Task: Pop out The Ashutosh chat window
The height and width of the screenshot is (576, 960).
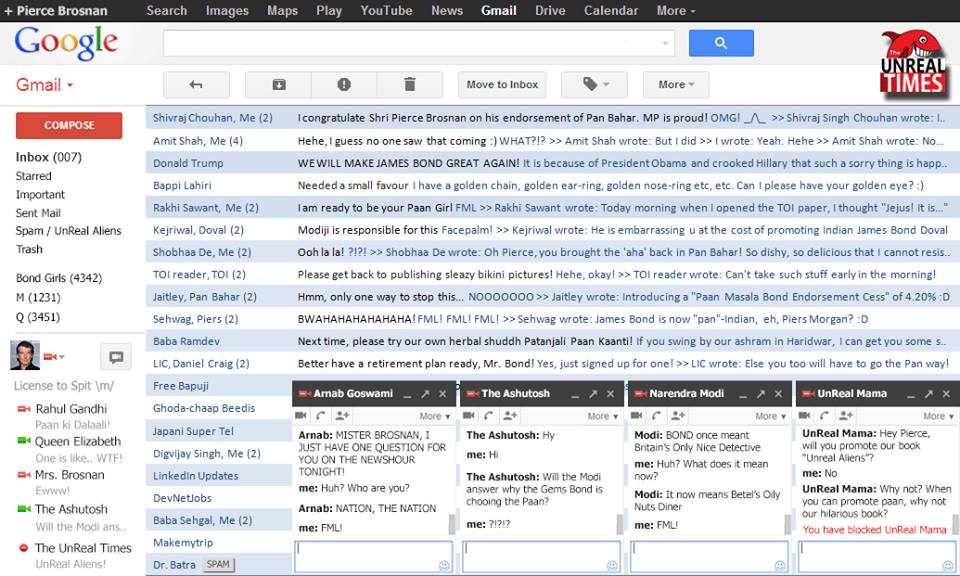Action: pos(593,394)
